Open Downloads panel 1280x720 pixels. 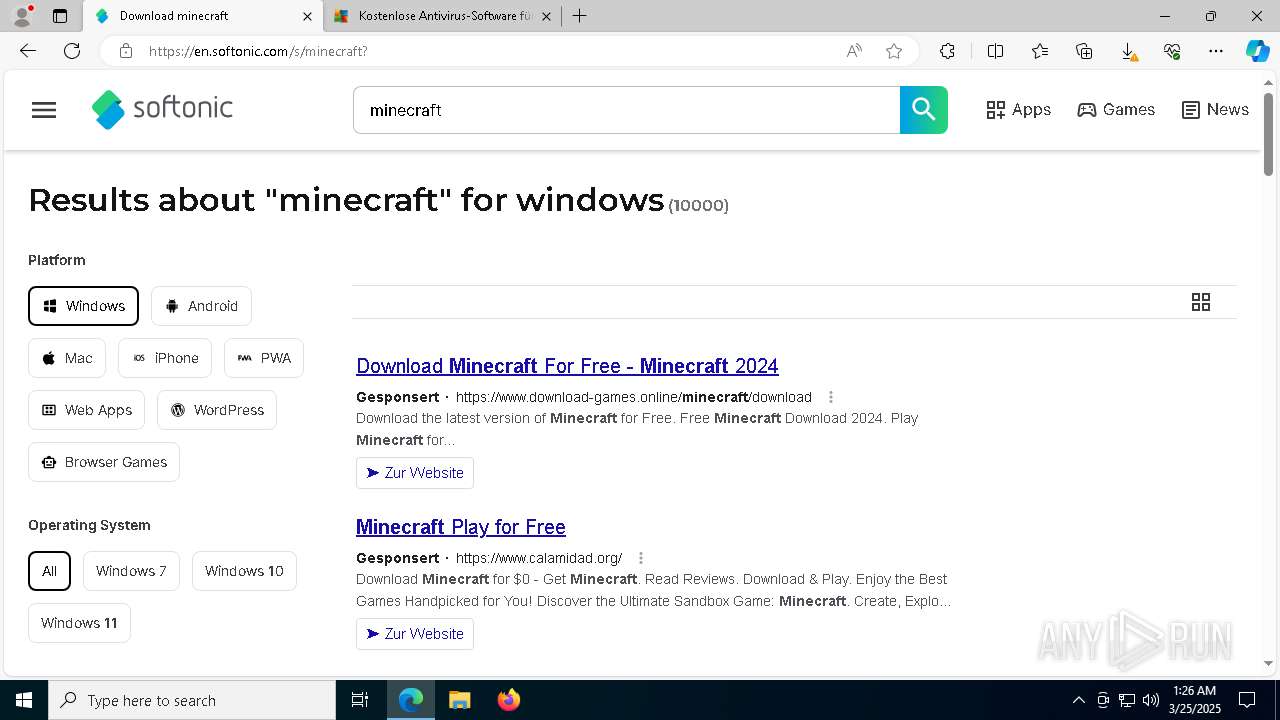(x=1128, y=51)
